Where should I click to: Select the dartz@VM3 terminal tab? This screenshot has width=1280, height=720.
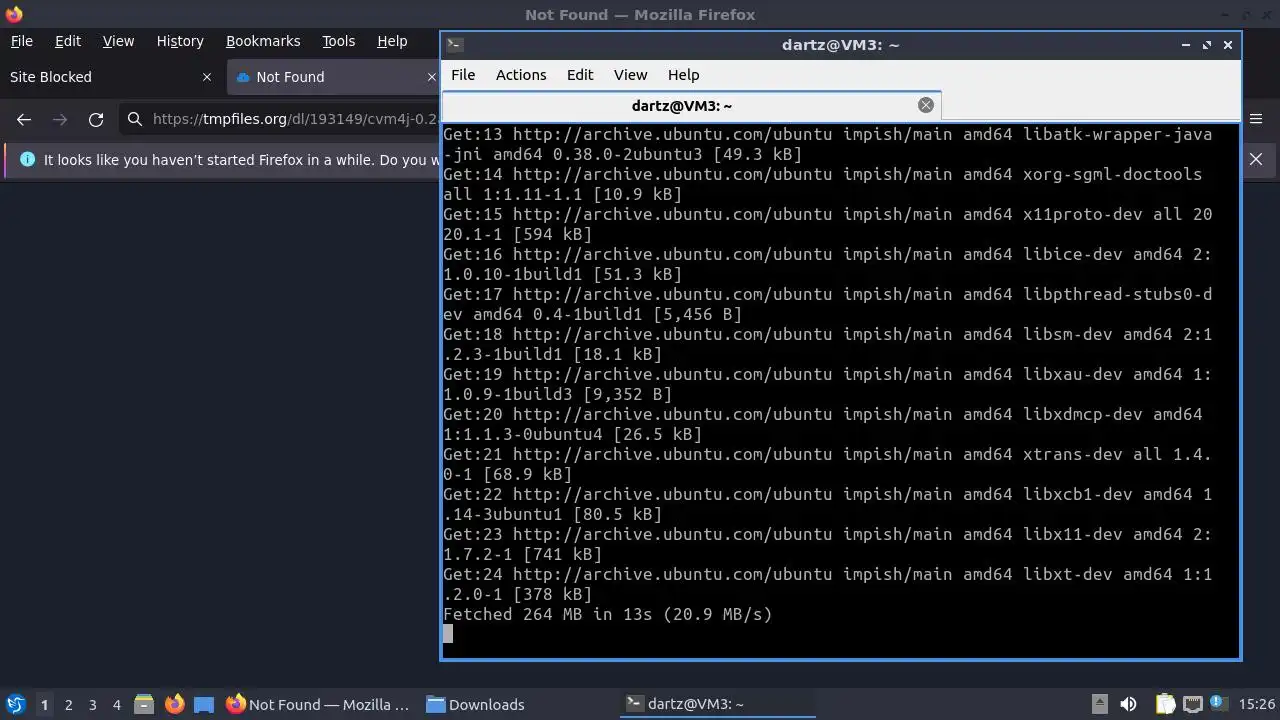point(691,105)
